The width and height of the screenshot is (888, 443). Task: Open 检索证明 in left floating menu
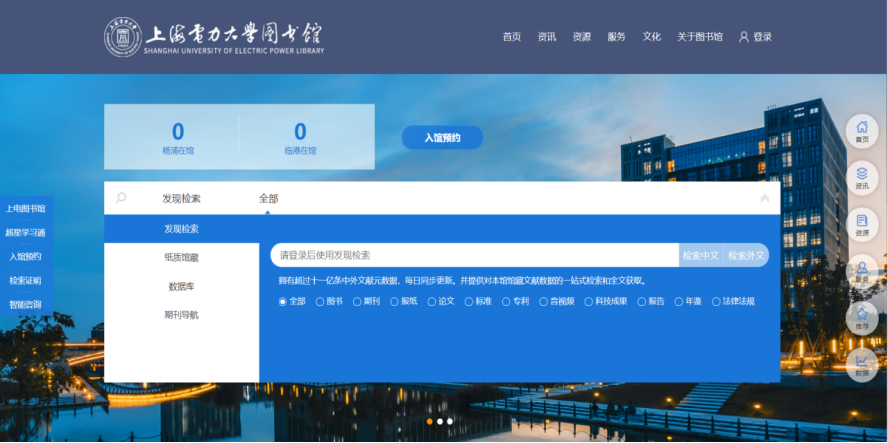click(x=25, y=281)
